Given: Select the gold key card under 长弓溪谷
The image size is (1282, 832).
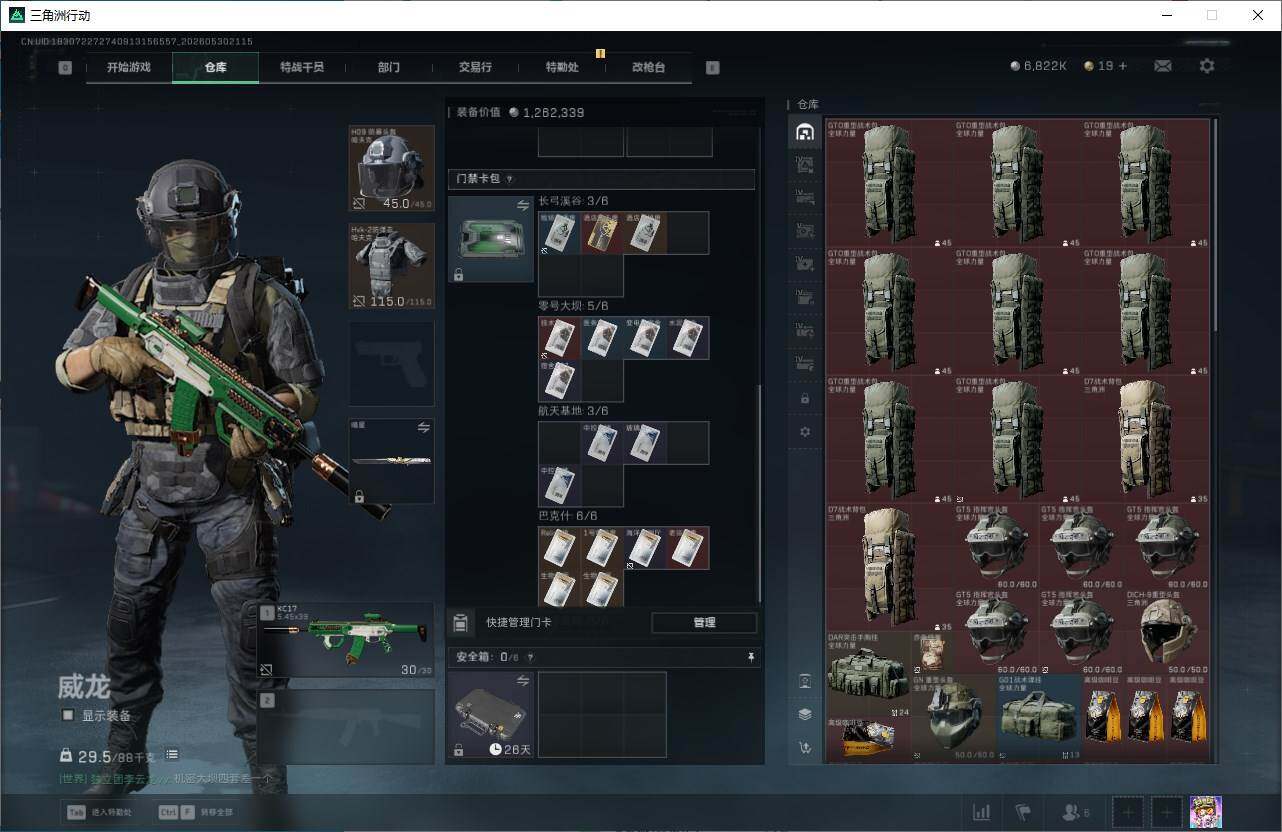Looking at the screenshot, I should pyautogui.click(x=601, y=233).
